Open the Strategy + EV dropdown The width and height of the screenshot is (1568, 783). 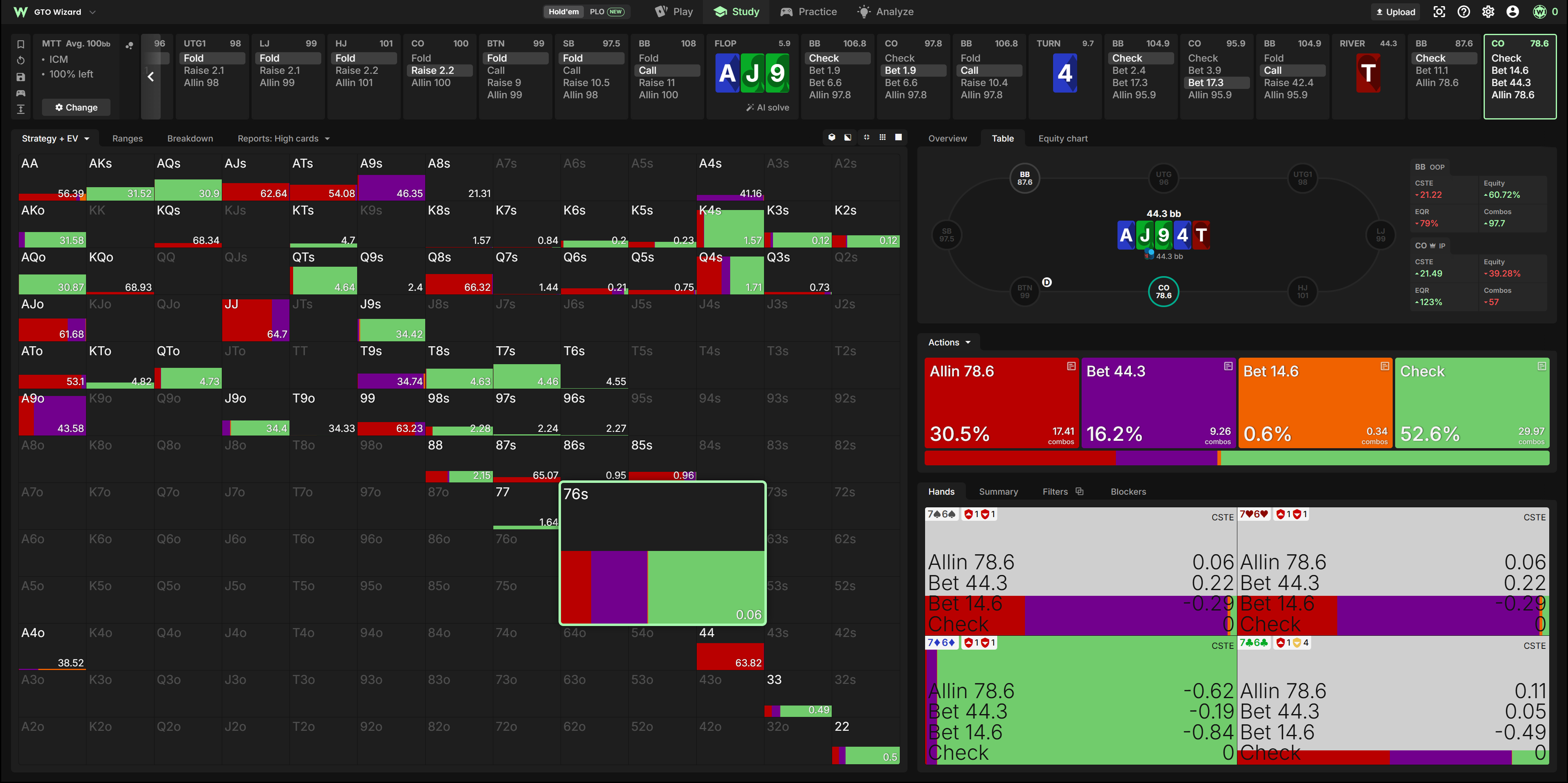point(55,138)
